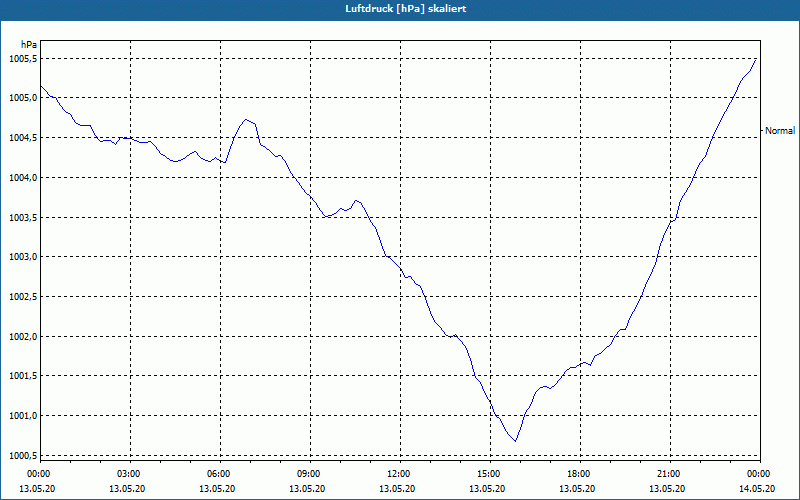Select the 'Normal' label beside the chart
800x500 pixels.
(780, 131)
